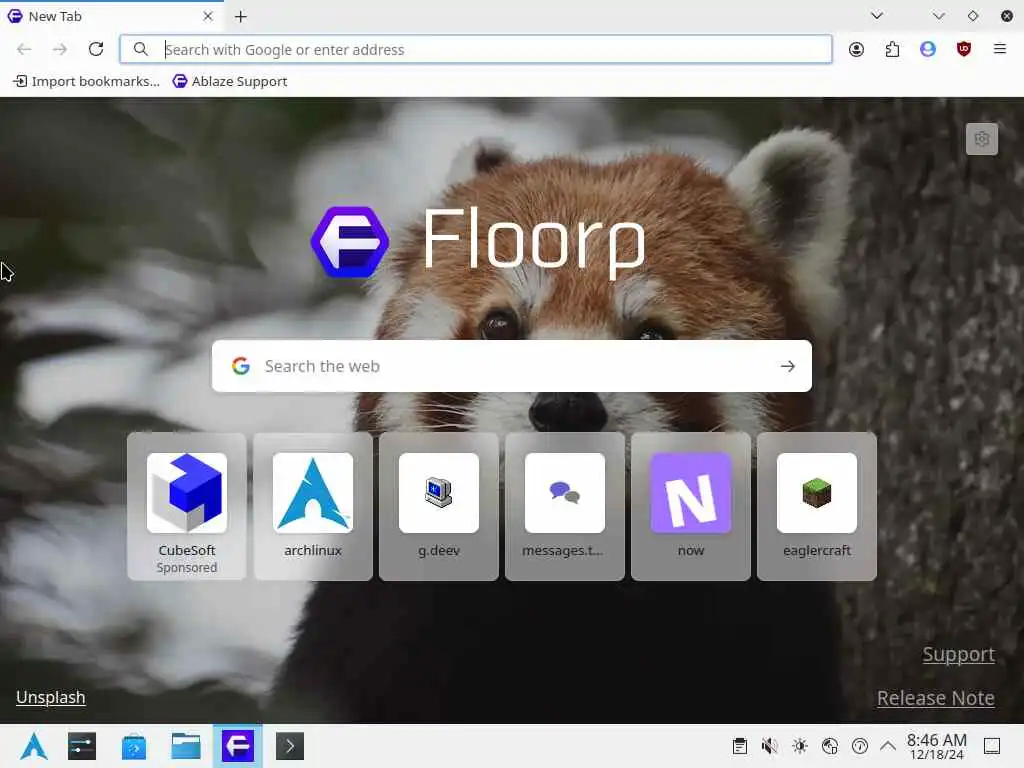Open the Release Note link
This screenshot has width=1024, height=768.
(x=936, y=698)
